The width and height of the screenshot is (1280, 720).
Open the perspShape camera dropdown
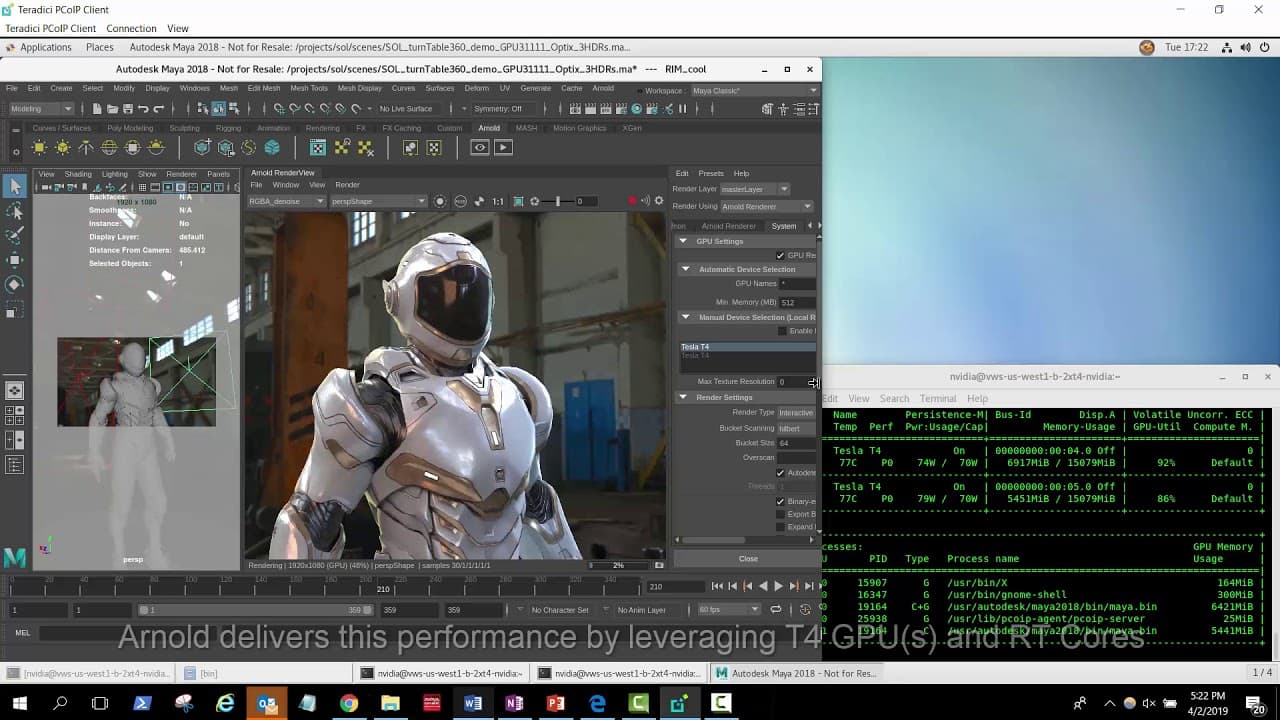click(379, 201)
